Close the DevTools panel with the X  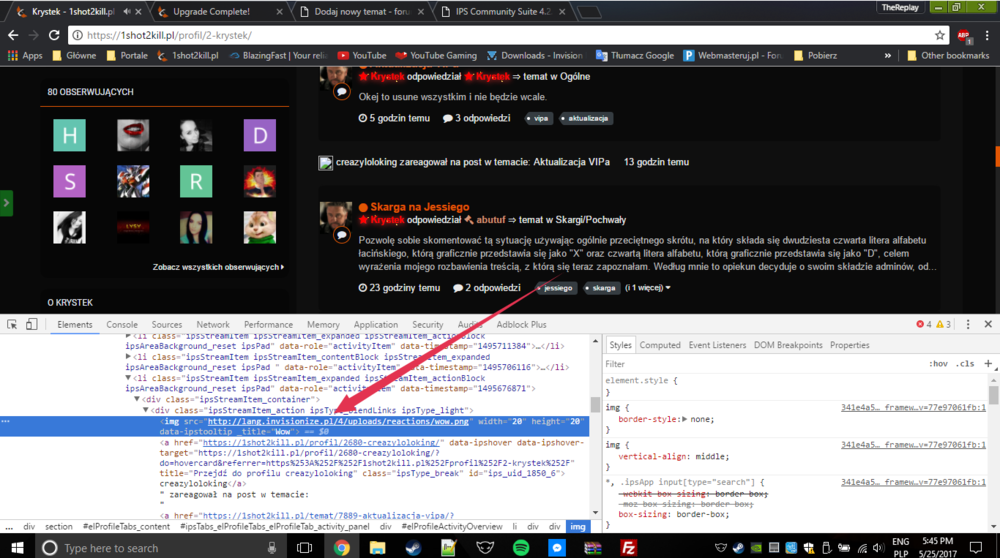point(988,325)
